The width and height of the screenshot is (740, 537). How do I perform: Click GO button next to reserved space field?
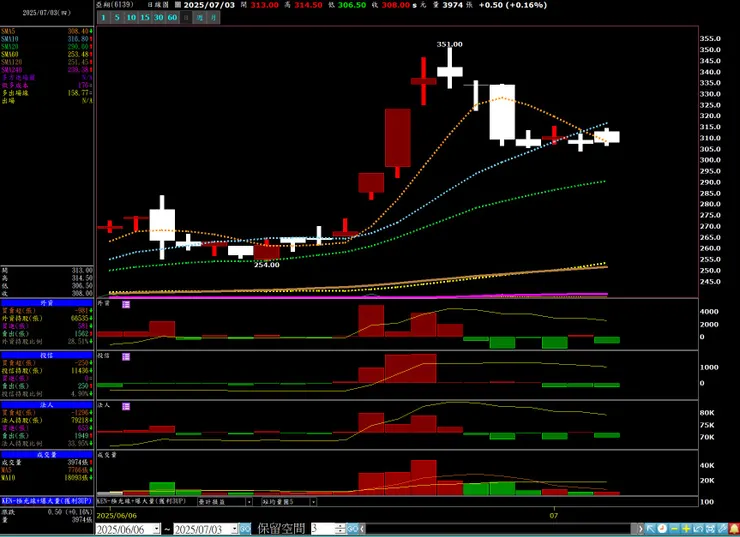pos(352,529)
